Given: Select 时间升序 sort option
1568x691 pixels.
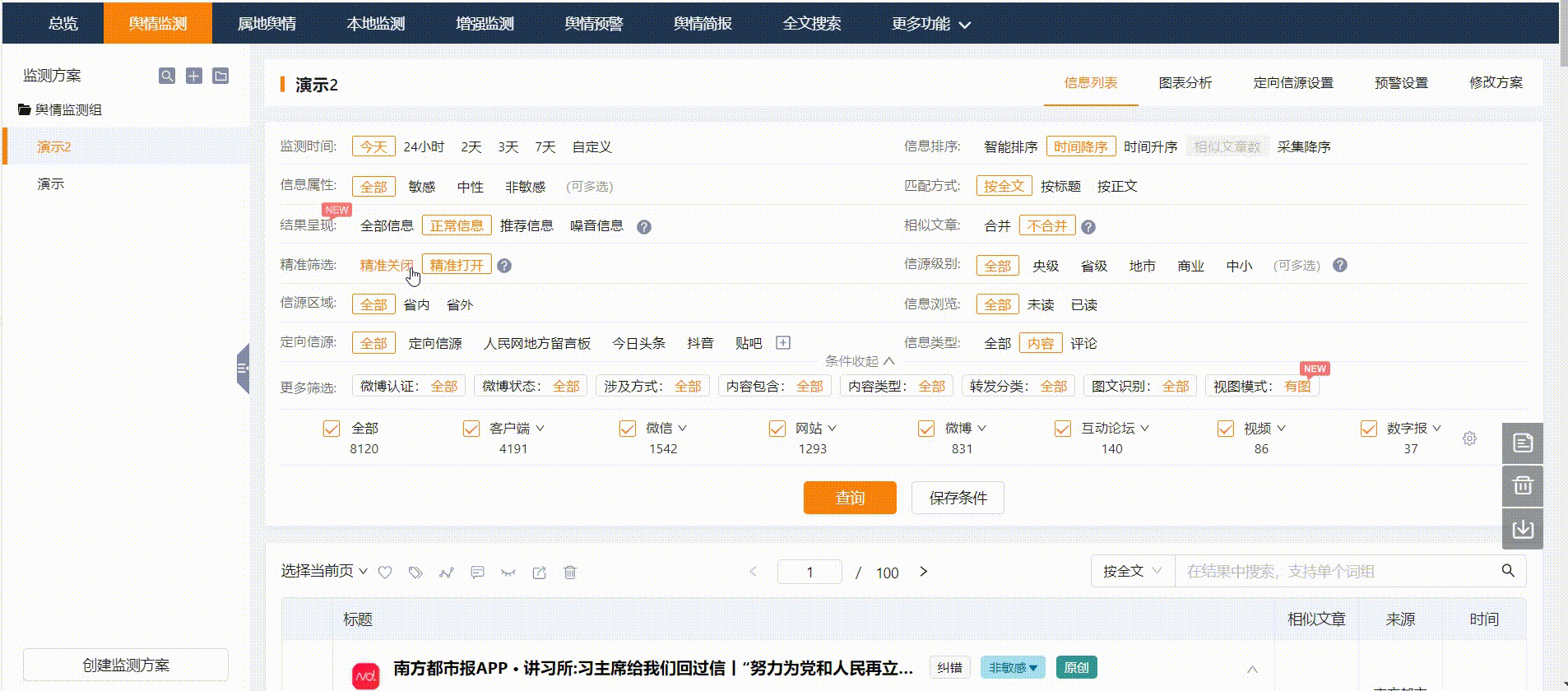Looking at the screenshot, I should click(1150, 146).
